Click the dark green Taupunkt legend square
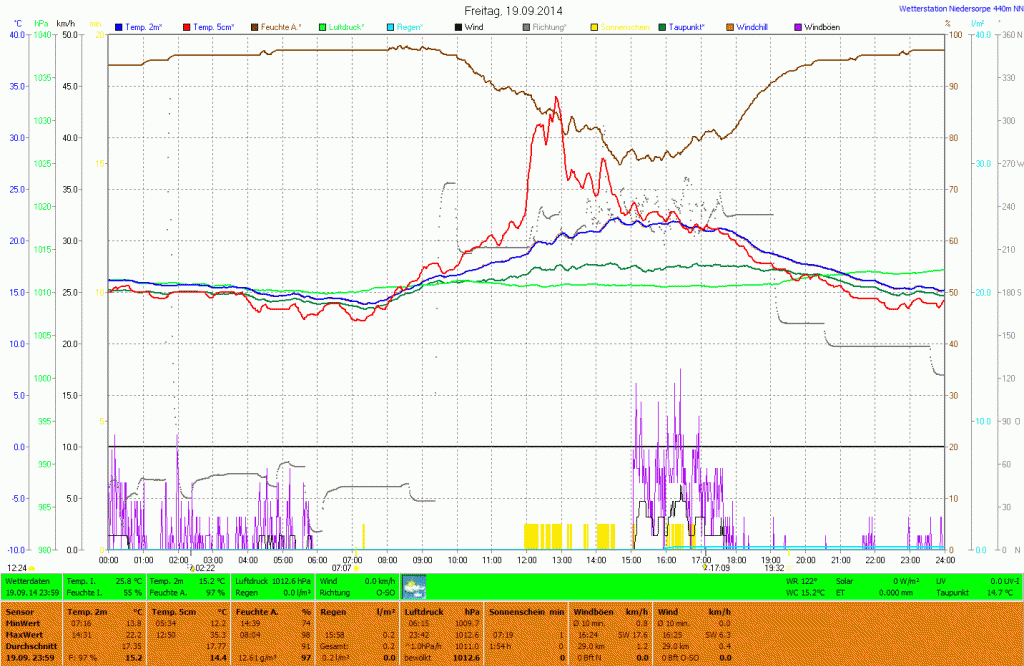This screenshot has height=666, width=1024. 663,27
